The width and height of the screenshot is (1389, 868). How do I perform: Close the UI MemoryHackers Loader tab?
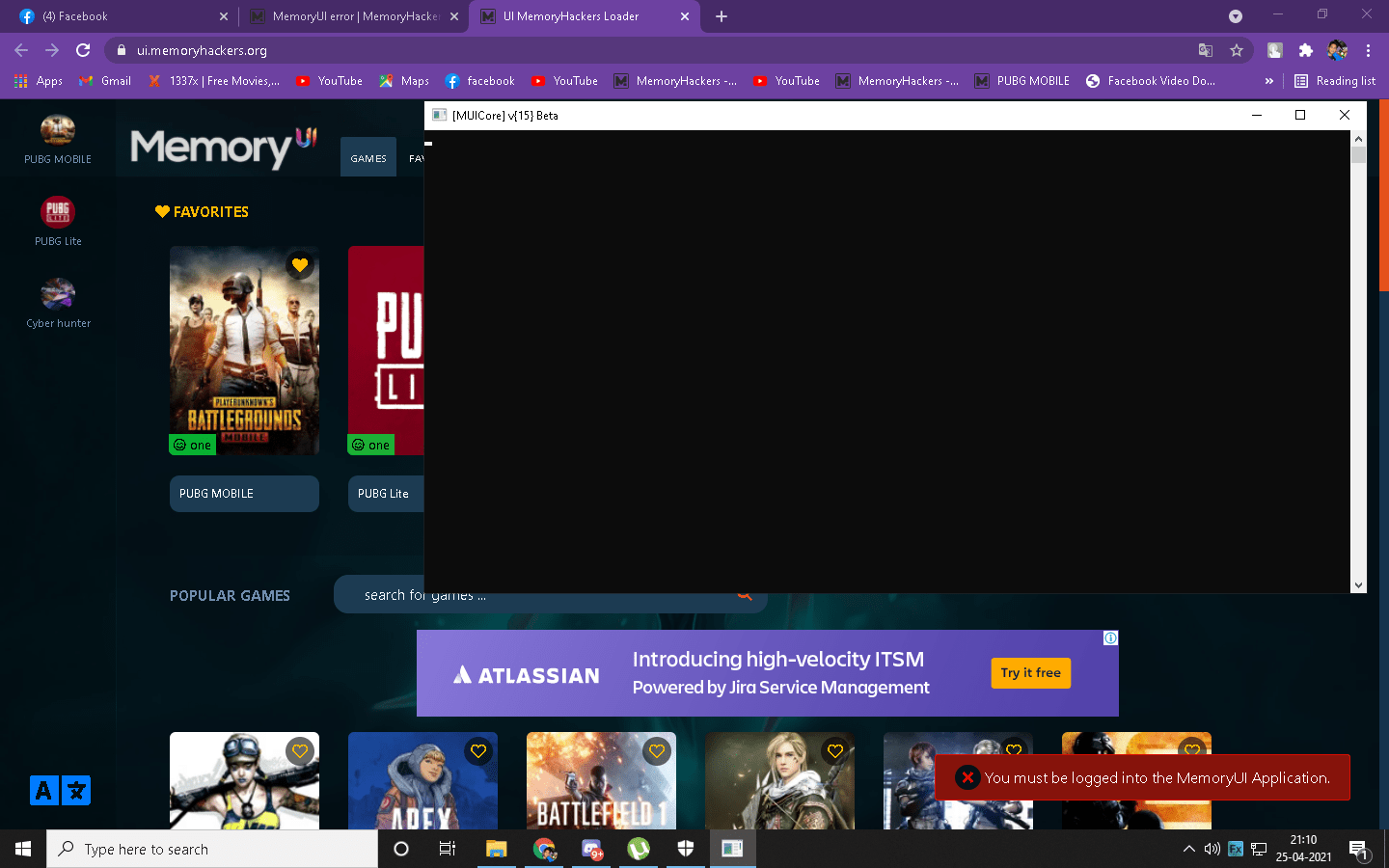[x=685, y=16]
